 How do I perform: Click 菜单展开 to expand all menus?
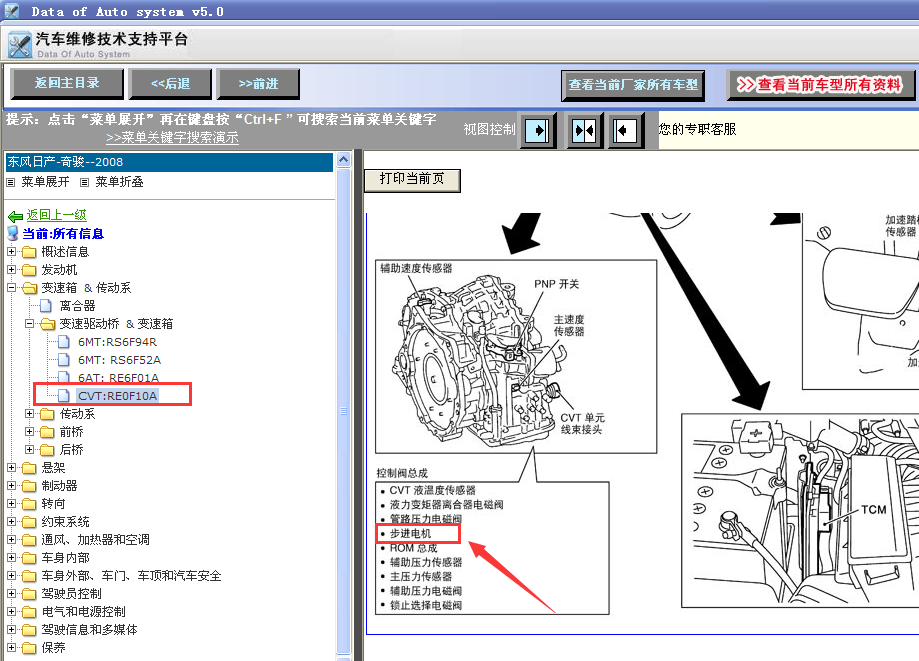[x=45, y=182]
